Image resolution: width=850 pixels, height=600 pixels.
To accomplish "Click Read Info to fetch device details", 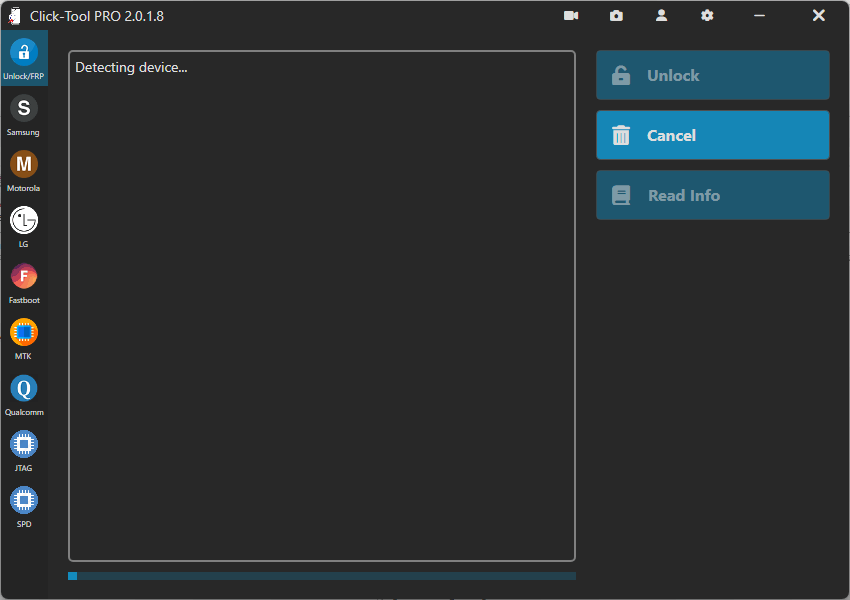I will click(x=712, y=195).
